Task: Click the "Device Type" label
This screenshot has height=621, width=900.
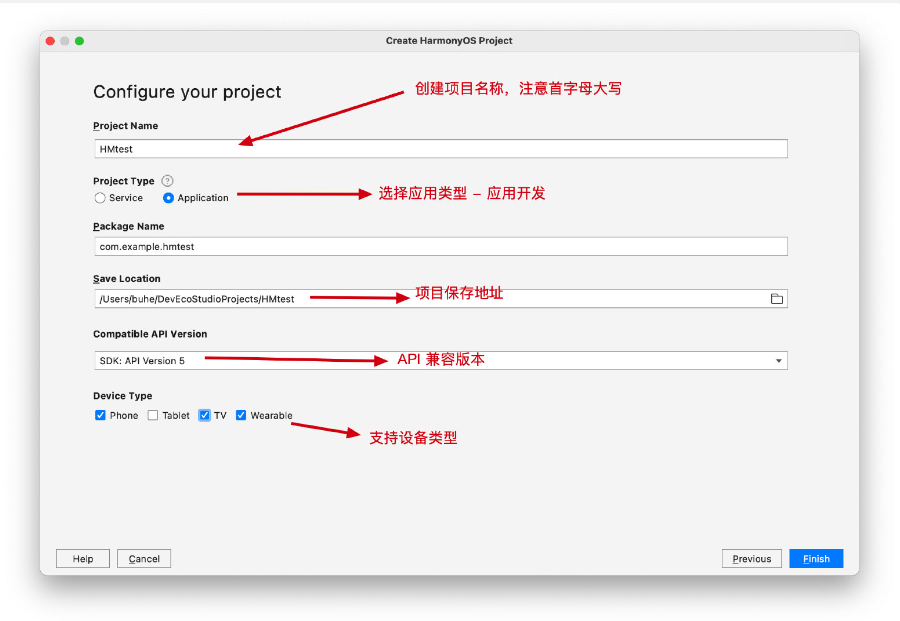Action: click(x=123, y=395)
